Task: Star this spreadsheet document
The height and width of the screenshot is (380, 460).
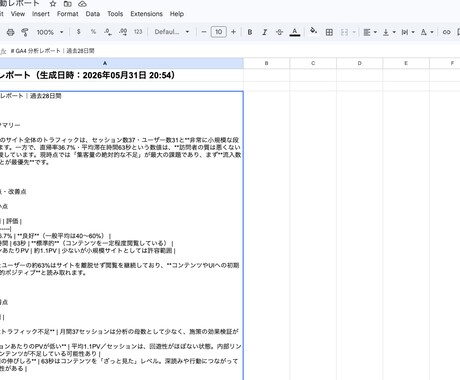Action: point(53,4)
